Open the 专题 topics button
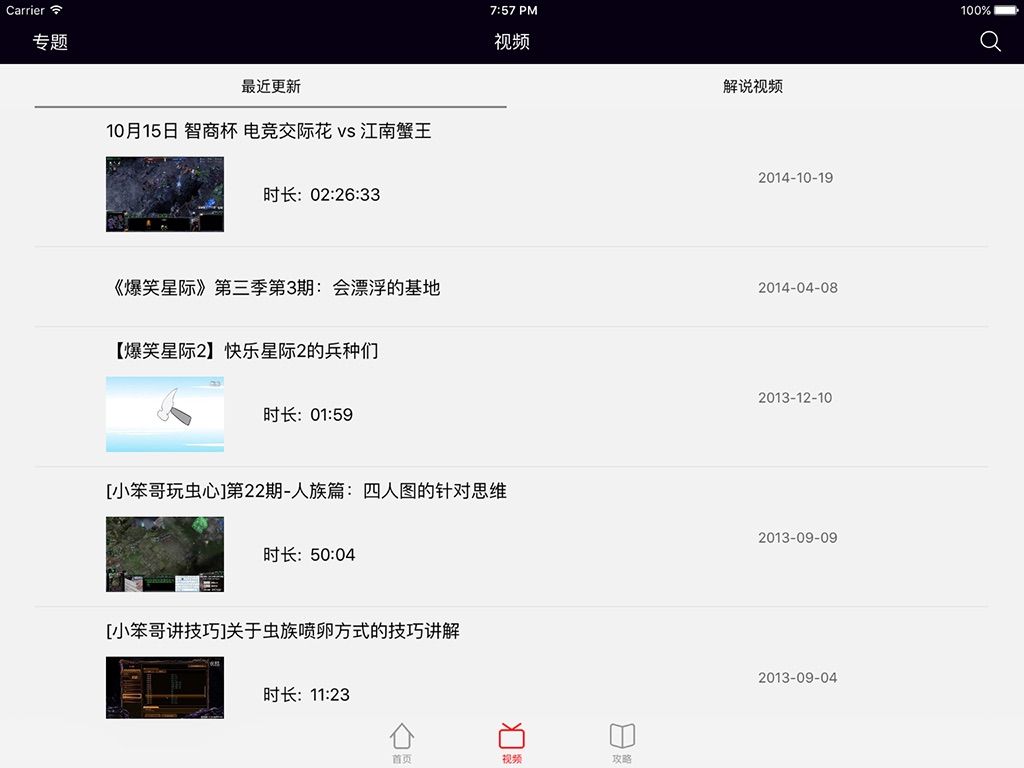1024x768 pixels. pos(50,42)
